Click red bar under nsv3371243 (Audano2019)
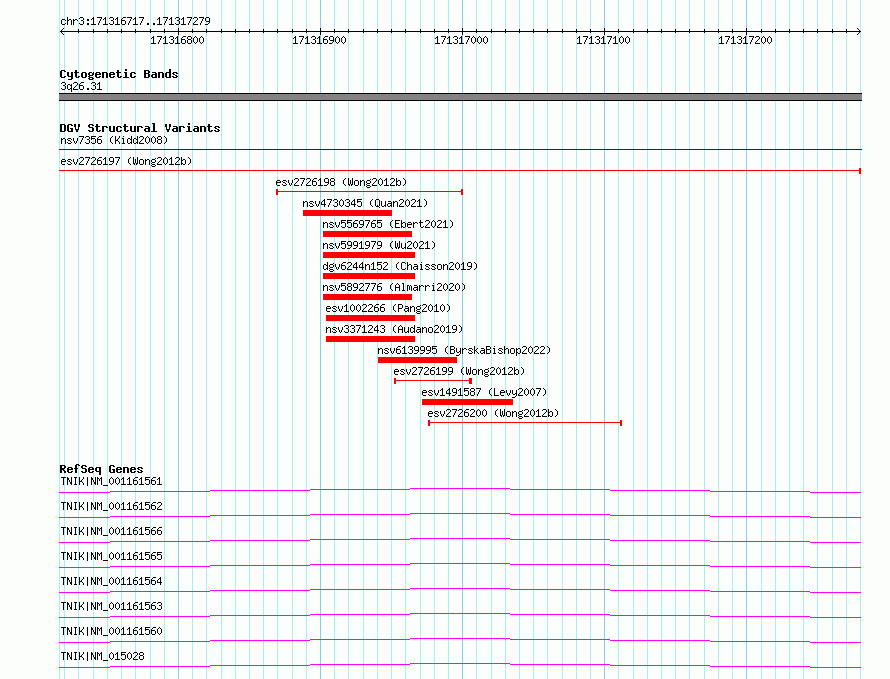The width and height of the screenshot is (890, 679). click(x=370, y=339)
